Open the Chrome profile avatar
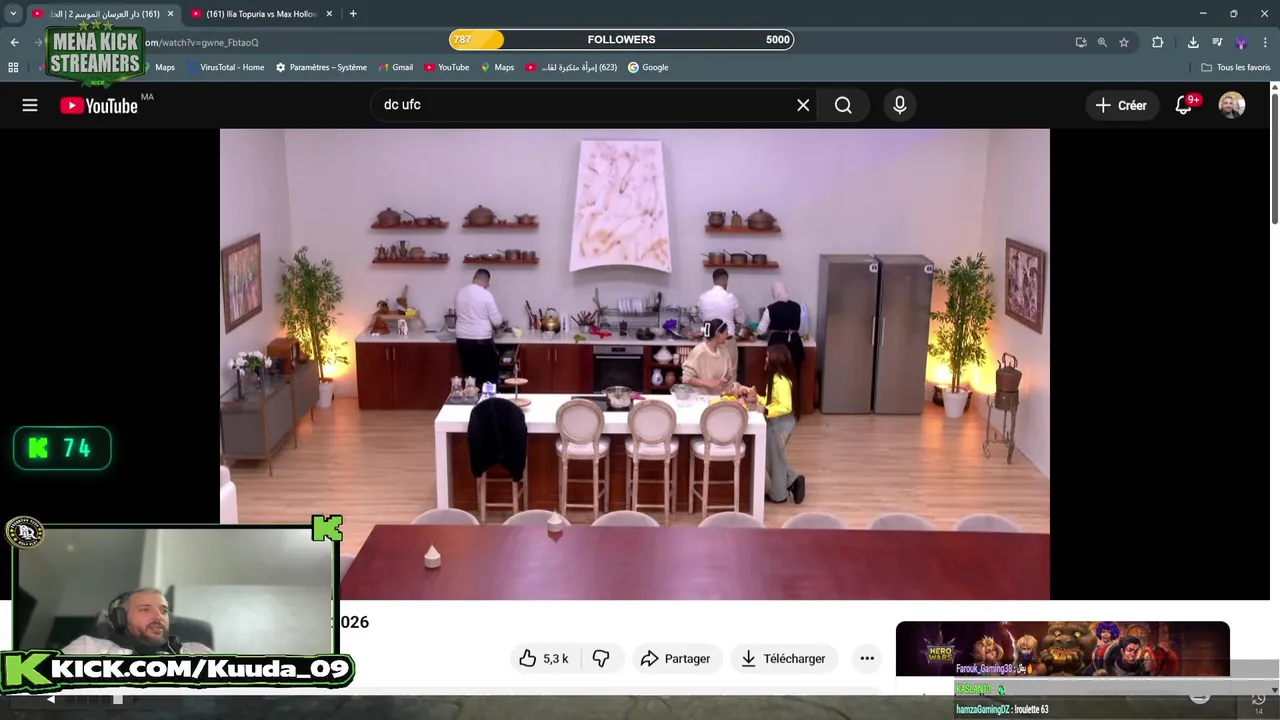The image size is (1280, 720). 1241,42
